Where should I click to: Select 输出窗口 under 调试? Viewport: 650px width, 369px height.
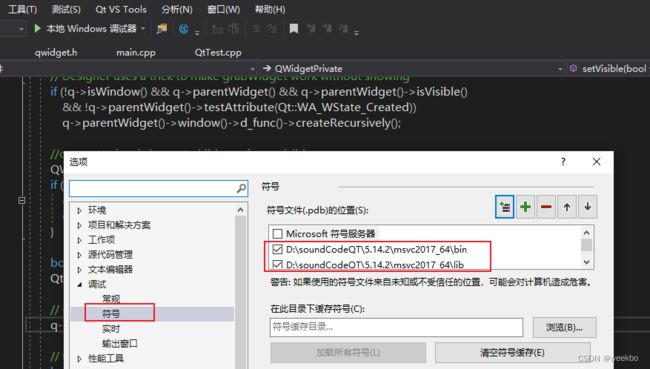(x=120, y=344)
